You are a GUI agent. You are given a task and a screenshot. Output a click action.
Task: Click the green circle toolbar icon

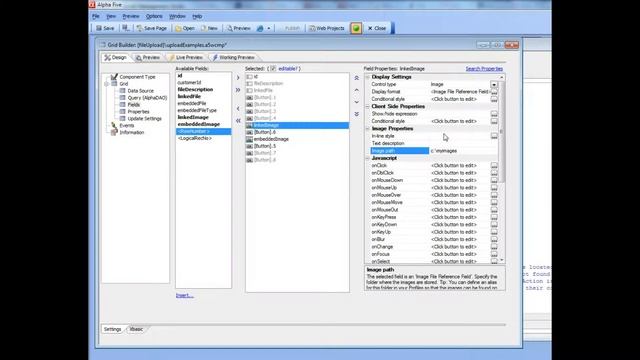point(356,28)
